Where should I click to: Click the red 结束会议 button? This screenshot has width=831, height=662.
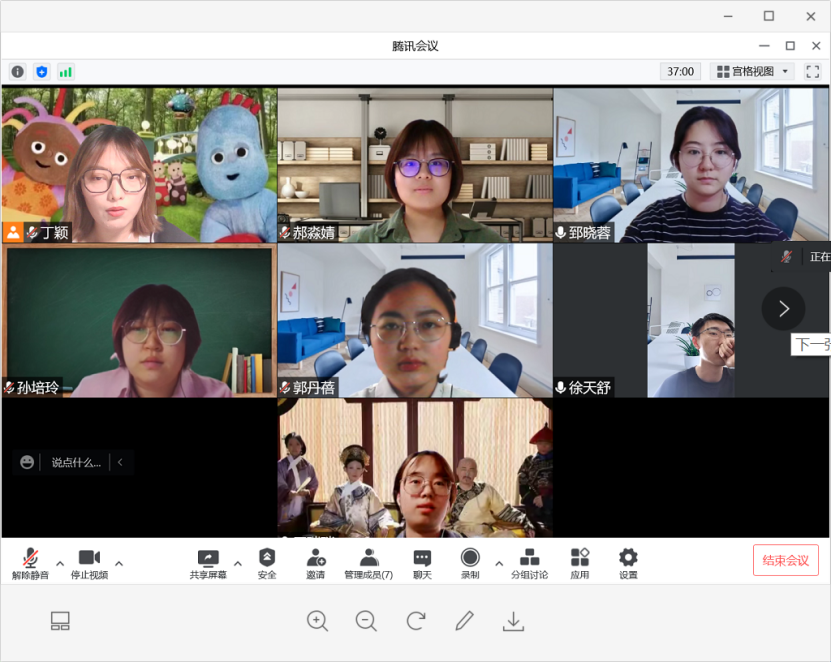[x=786, y=560]
